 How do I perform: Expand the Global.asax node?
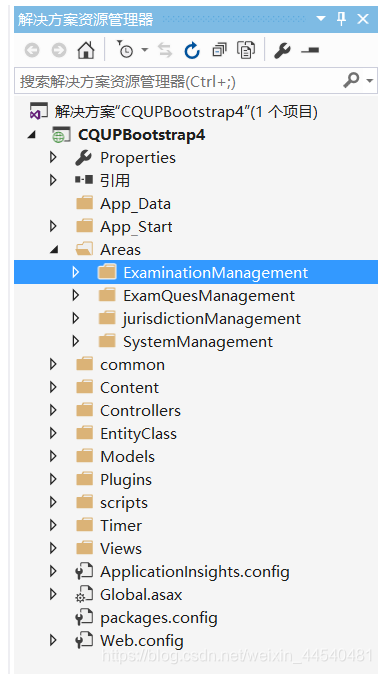click(53, 594)
